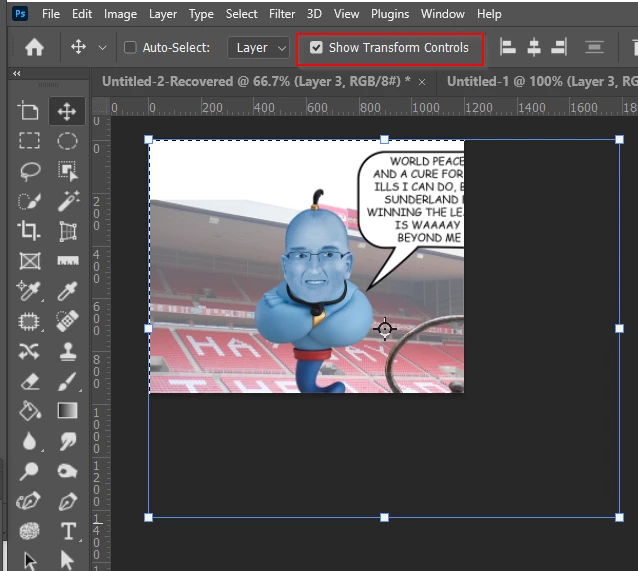Click the distribute vertically icon
The height and width of the screenshot is (571, 638).
594,47
